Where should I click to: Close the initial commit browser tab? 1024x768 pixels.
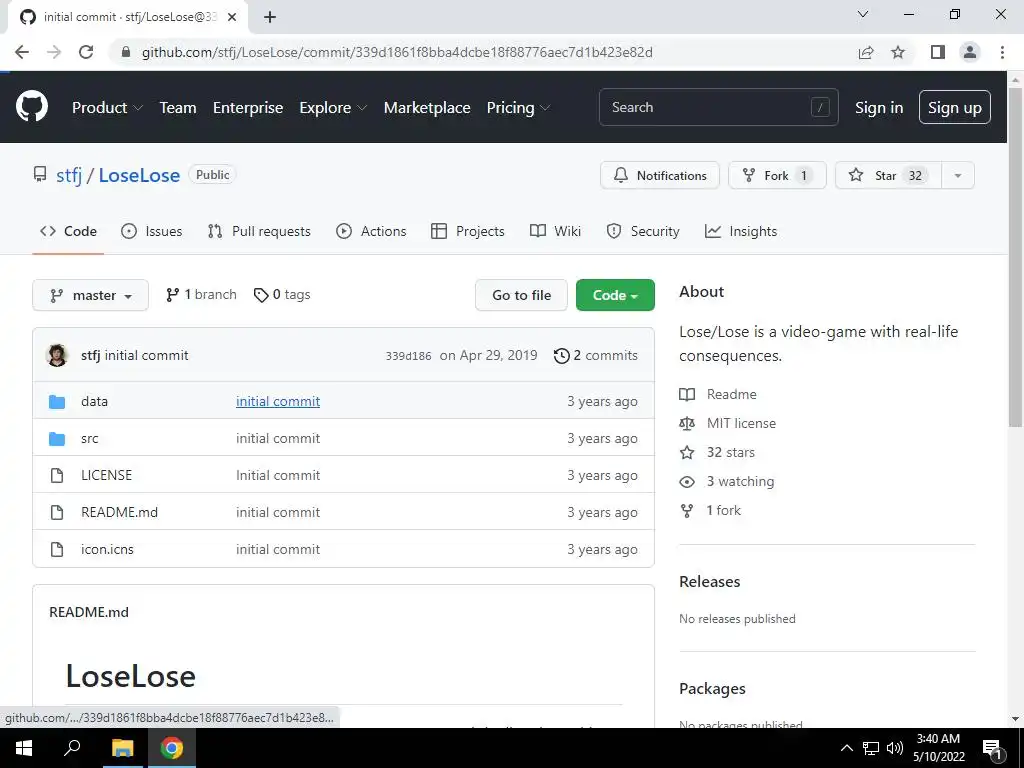[x=232, y=17]
